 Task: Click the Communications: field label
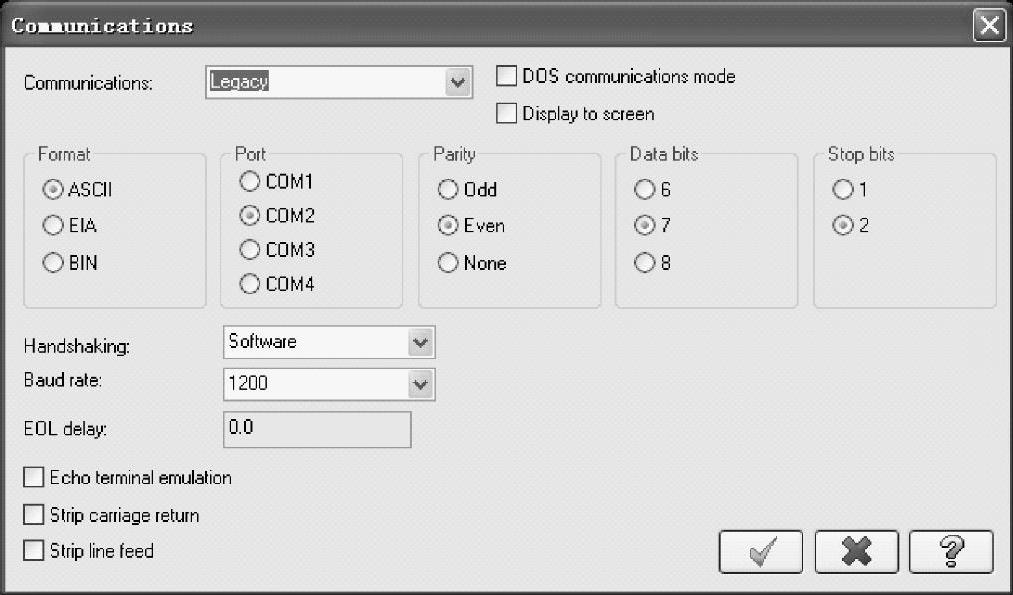click(89, 83)
